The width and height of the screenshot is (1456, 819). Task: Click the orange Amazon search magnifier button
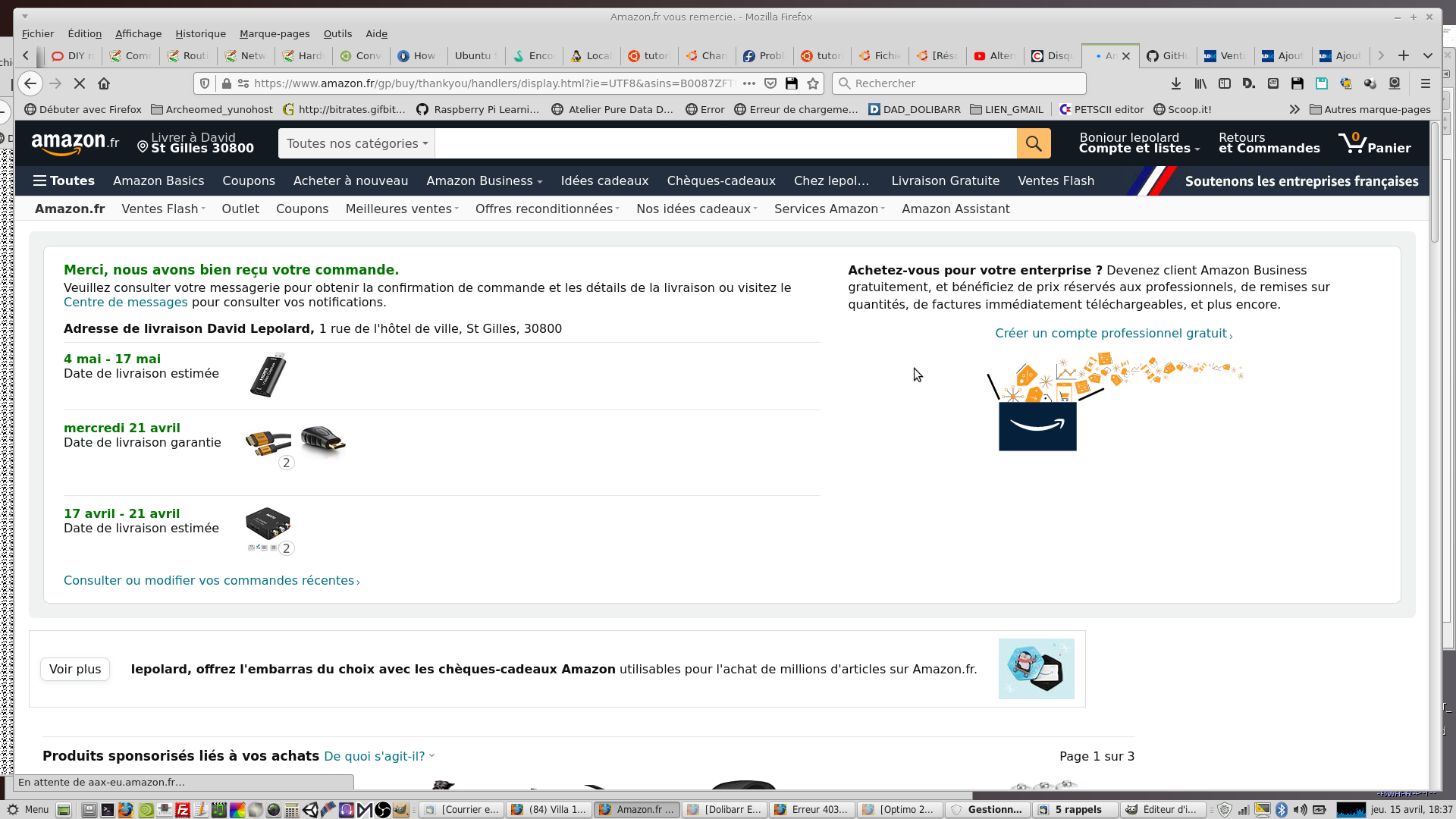[1034, 143]
